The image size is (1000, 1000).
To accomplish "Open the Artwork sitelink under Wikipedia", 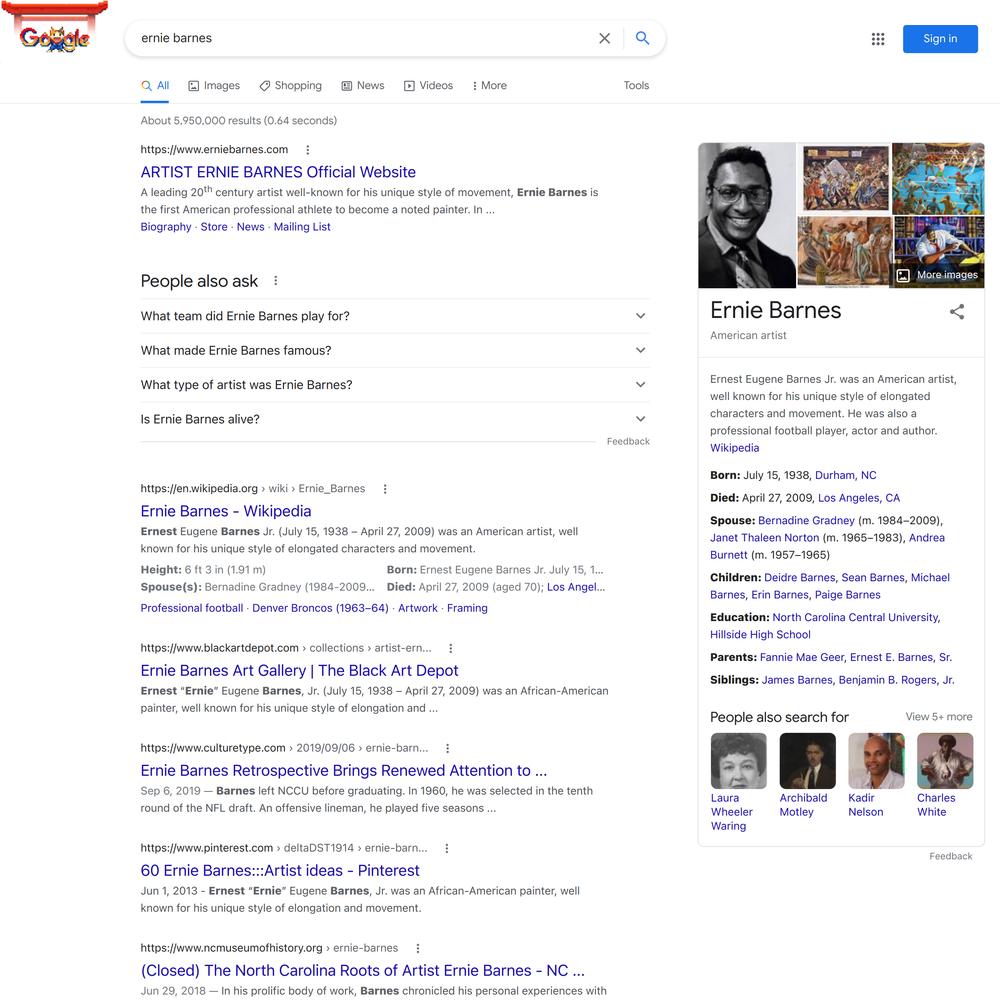I will pyautogui.click(x=418, y=608).
